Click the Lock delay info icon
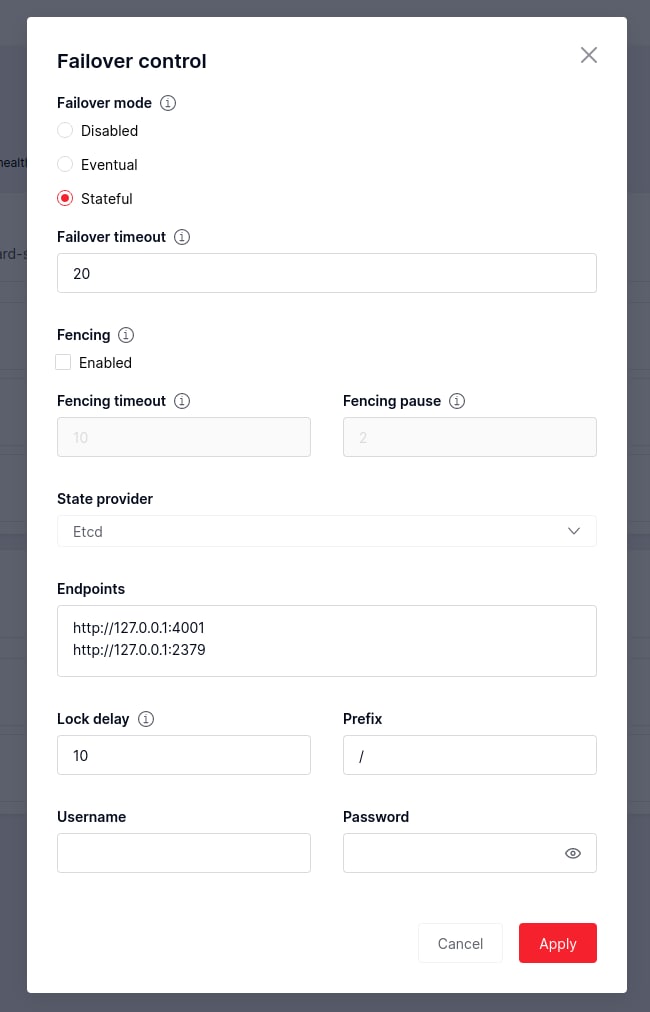 click(146, 719)
